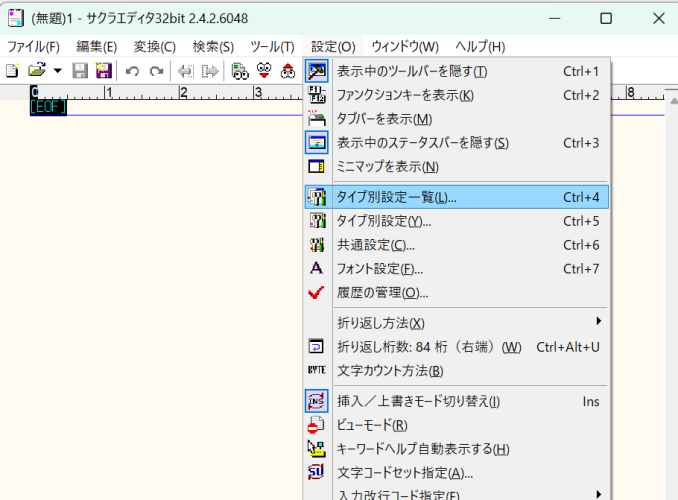Open the 検索(S) menu
This screenshot has width=678, height=500.
tap(213, 46)
